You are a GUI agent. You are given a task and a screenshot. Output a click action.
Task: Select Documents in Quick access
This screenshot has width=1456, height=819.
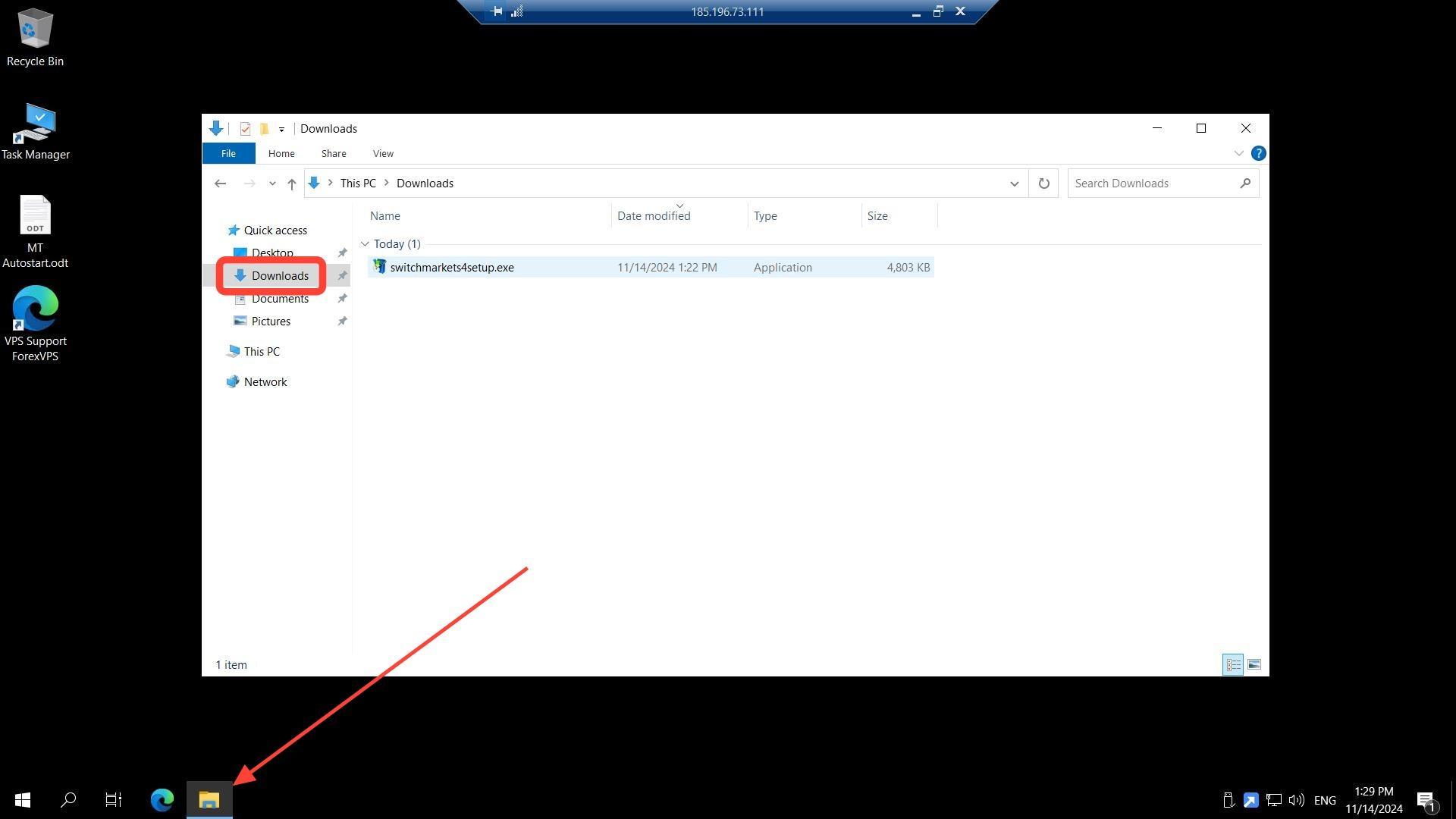280,299
